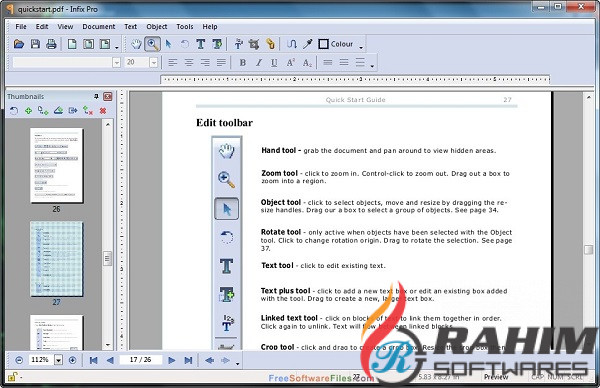The height and width of the screenshot is (388, 600).
Task: Open the Tools menu
Action: point(184,27)
